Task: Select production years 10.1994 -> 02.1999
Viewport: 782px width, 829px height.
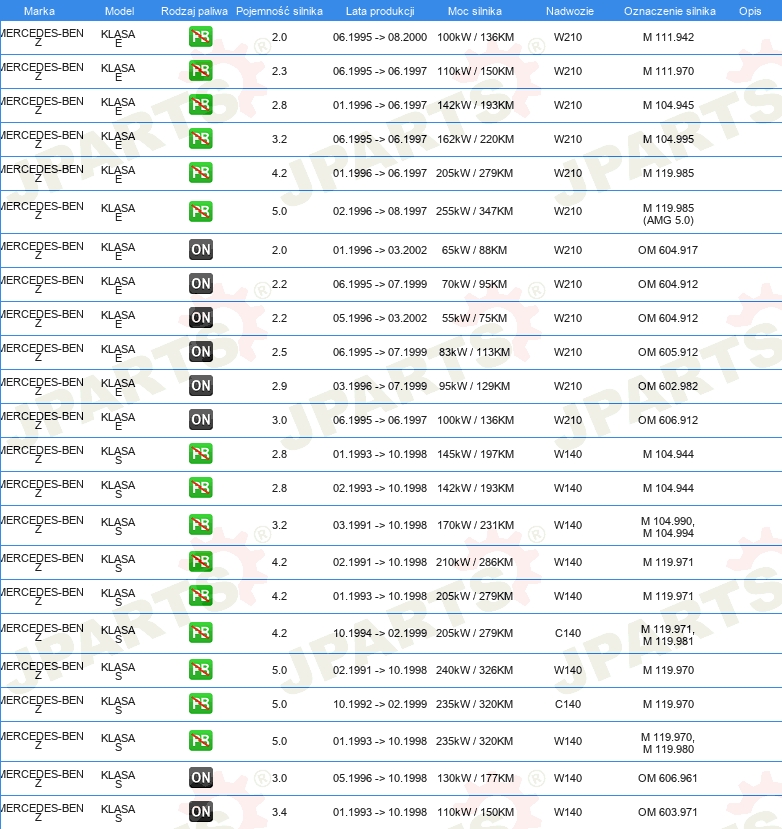Action: pos(380,633)
